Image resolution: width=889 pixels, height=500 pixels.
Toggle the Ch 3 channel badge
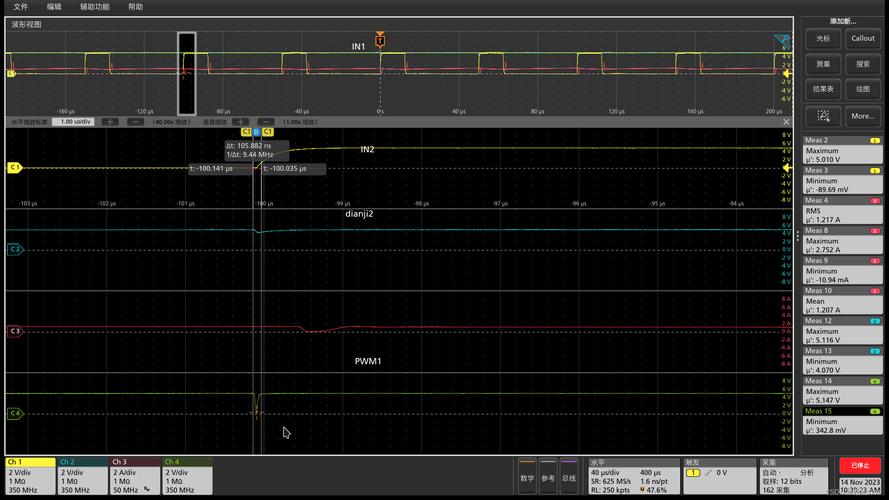(134, 476)
